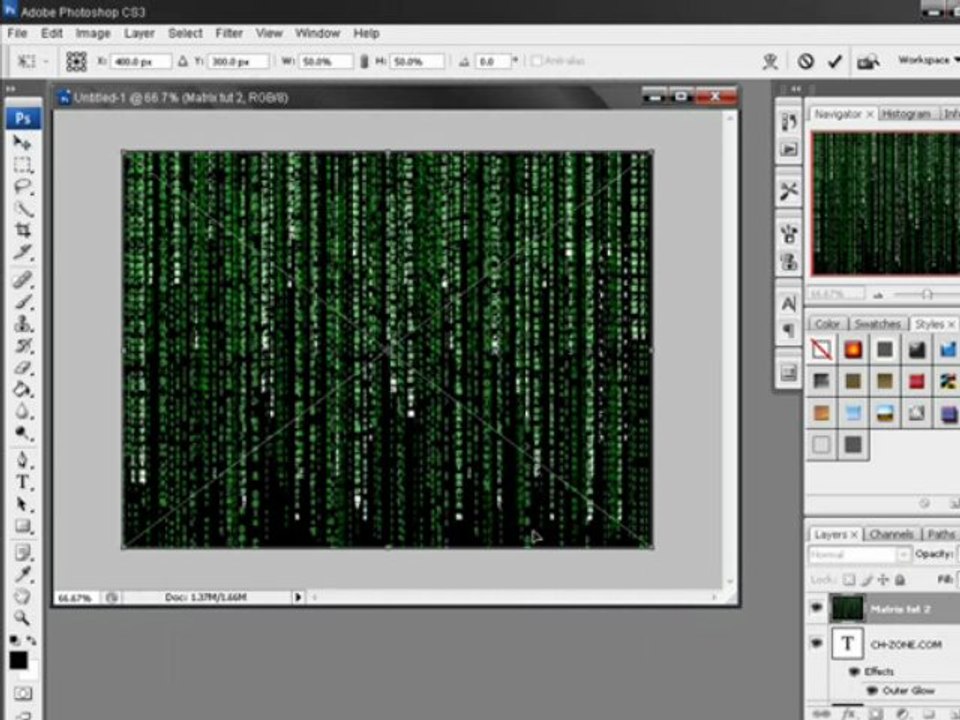Toggle lock position in Layers panel

point(883,579)
